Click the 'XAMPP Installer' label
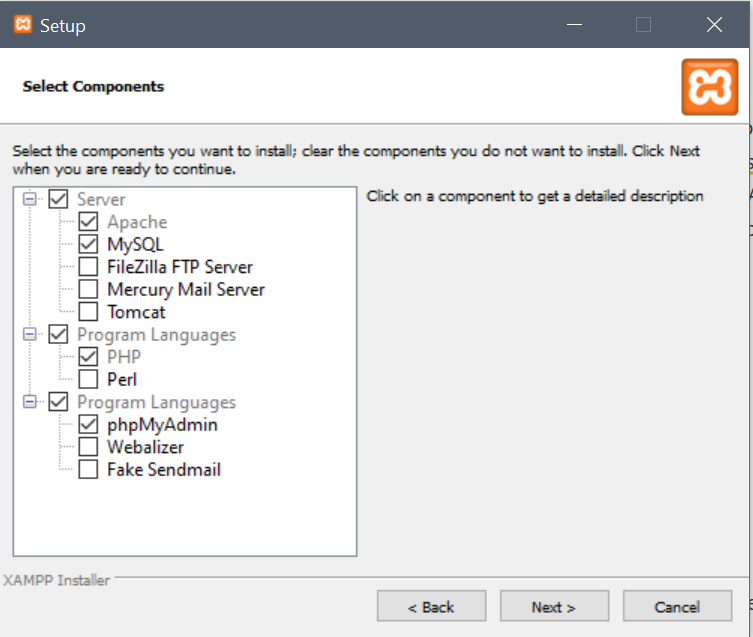753x637 pixels. [x=57, y=580]
